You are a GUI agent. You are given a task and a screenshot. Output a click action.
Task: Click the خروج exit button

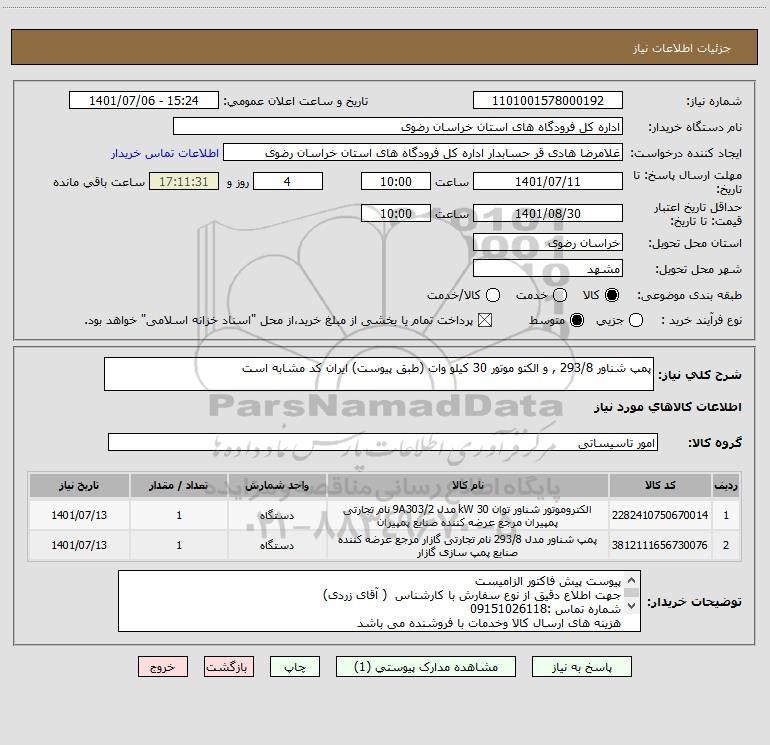(163, 667)
